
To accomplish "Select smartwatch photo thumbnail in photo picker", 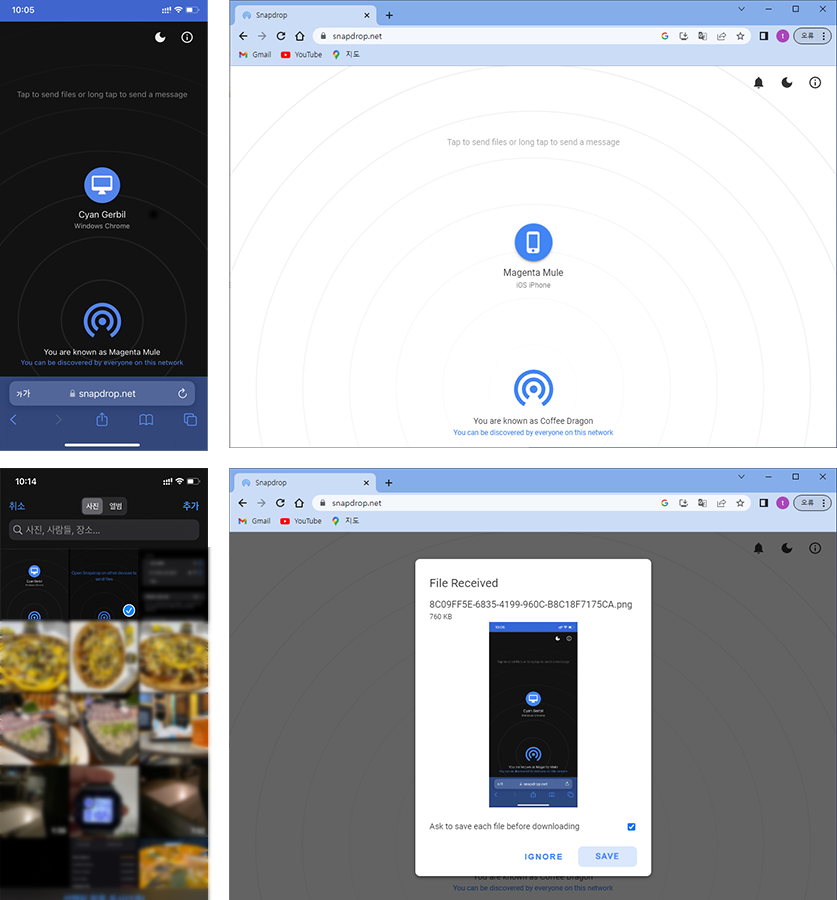I will 104,802.
